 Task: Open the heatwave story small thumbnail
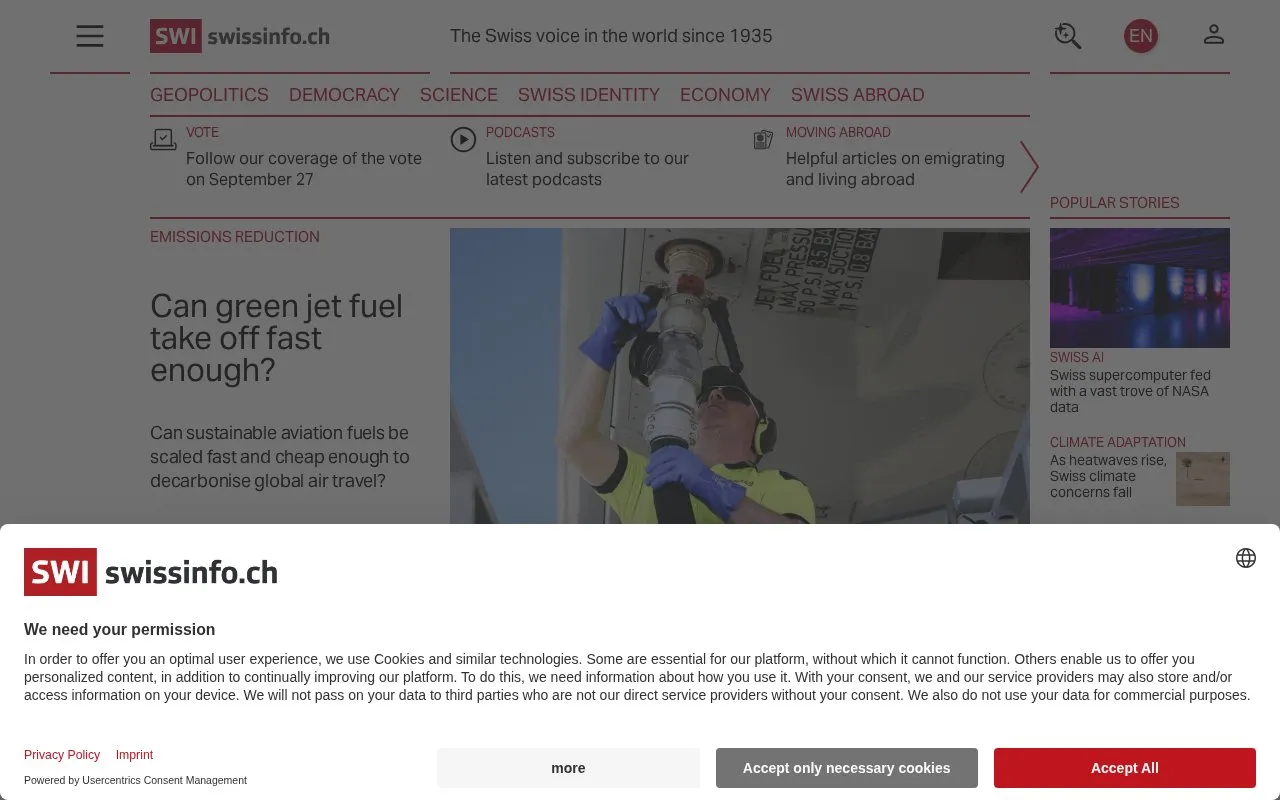point(1203,478)
